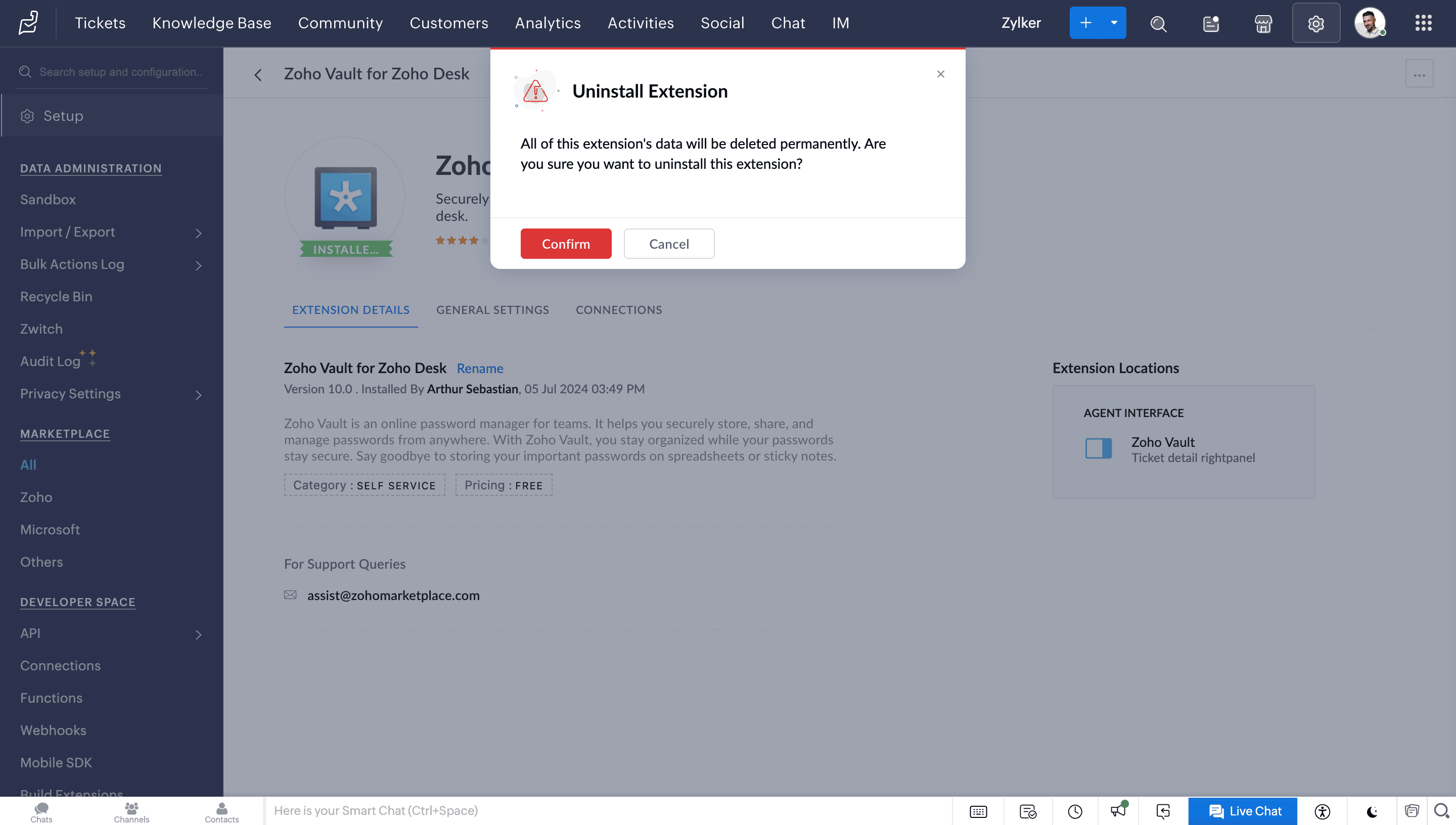This screenshot has height=825, width=1456.
Task: Open the Customers menu
Action: [449, 23]
